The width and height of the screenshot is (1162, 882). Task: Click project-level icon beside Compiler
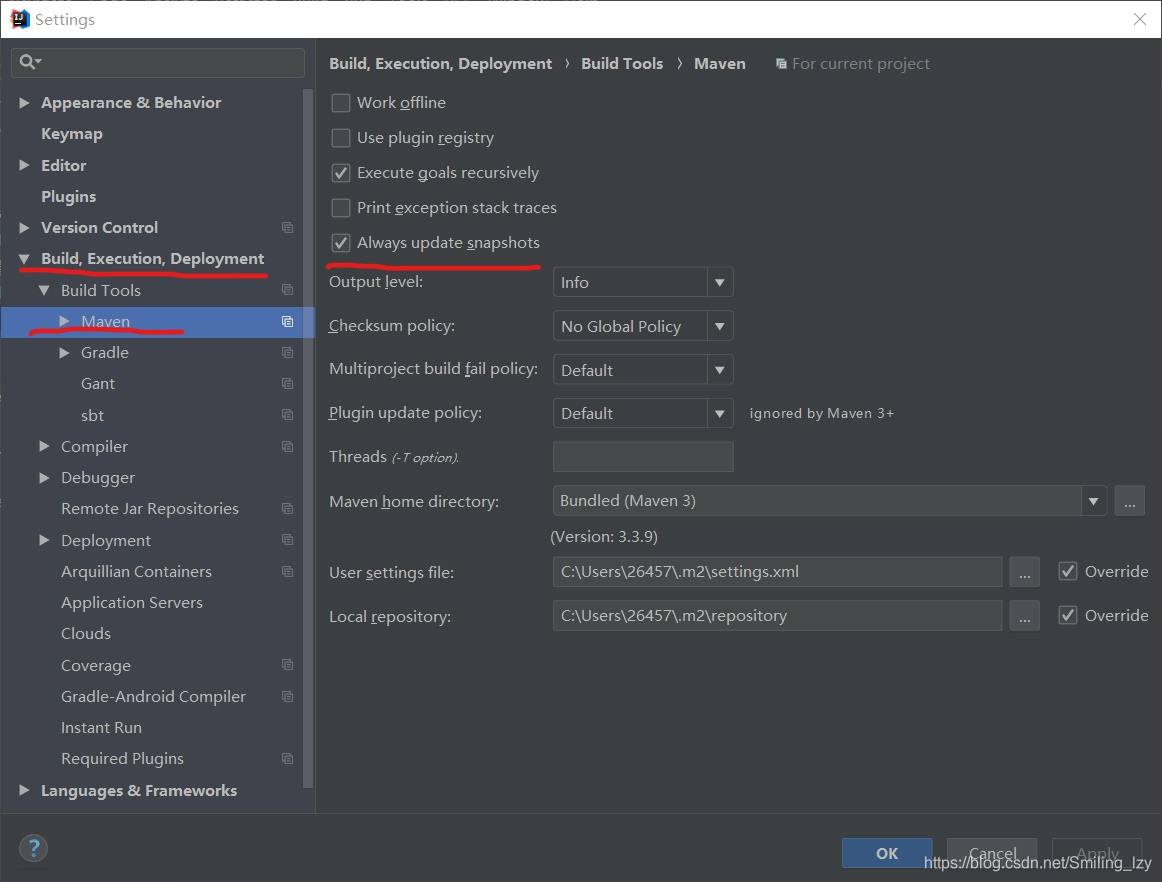click(x=288, y=446)
